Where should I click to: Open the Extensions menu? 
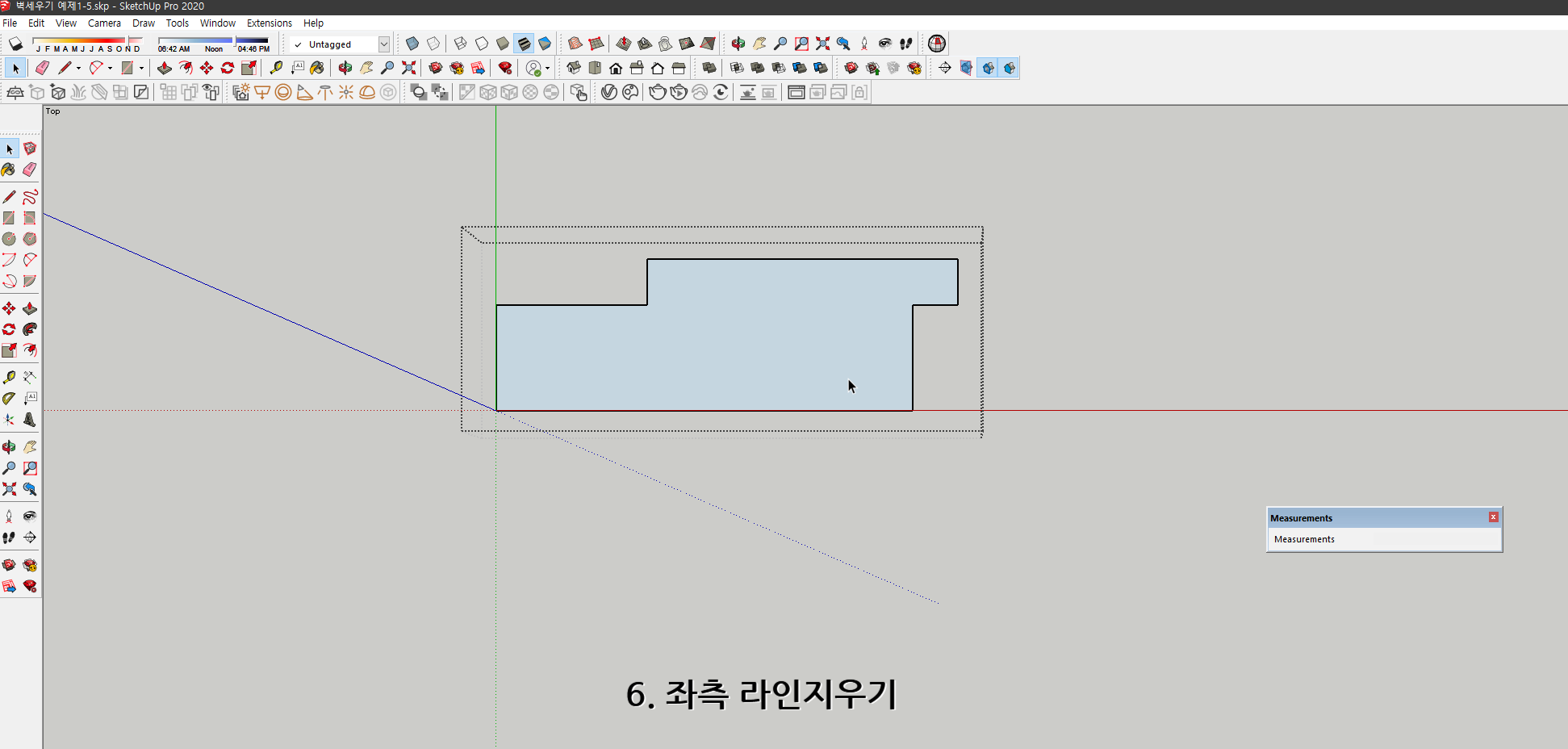point(270,23)
